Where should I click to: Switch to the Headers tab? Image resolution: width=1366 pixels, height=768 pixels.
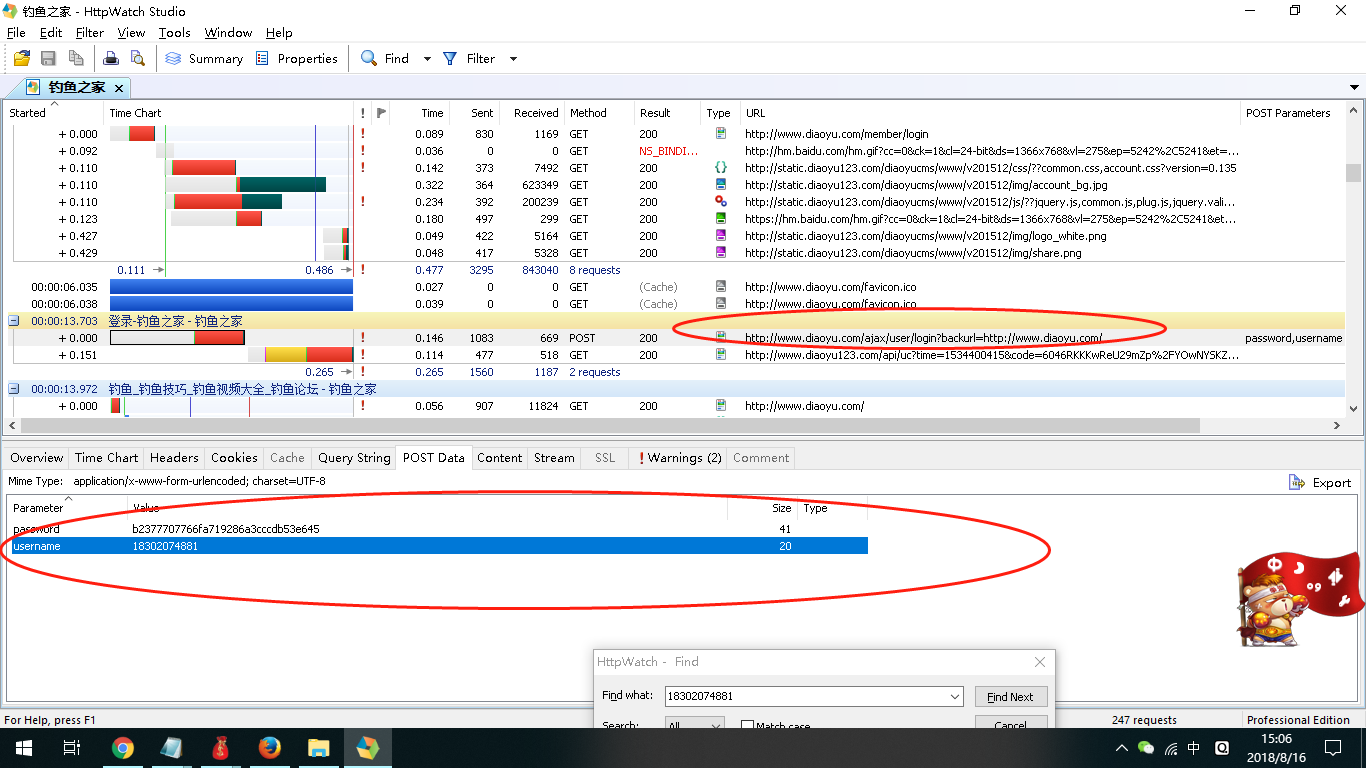(x=174, y=458)
